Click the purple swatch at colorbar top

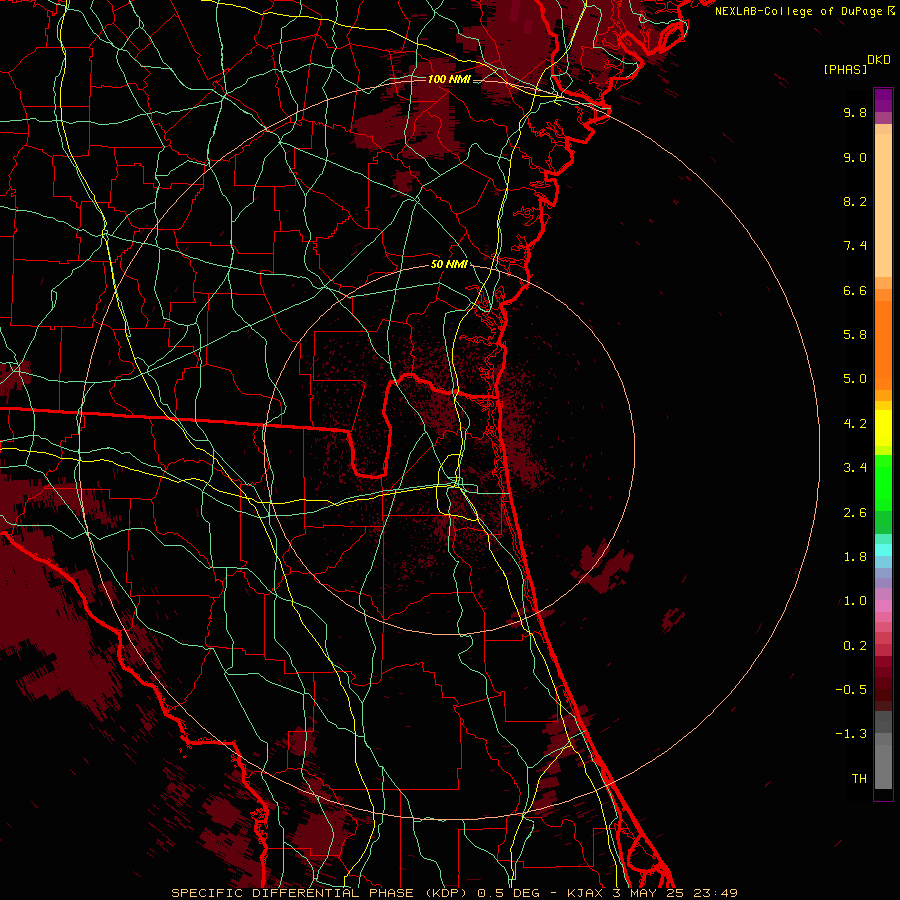tap(883, 100)
